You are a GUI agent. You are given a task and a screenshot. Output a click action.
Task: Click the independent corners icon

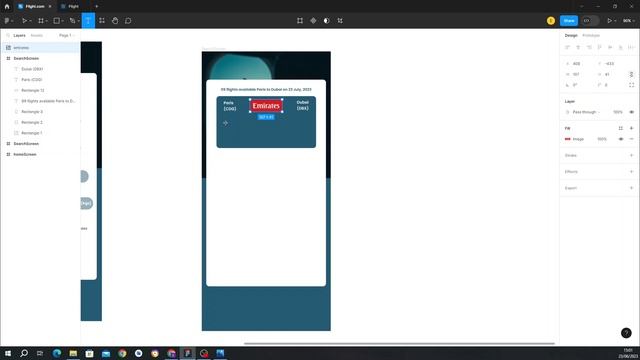[631, 85]
